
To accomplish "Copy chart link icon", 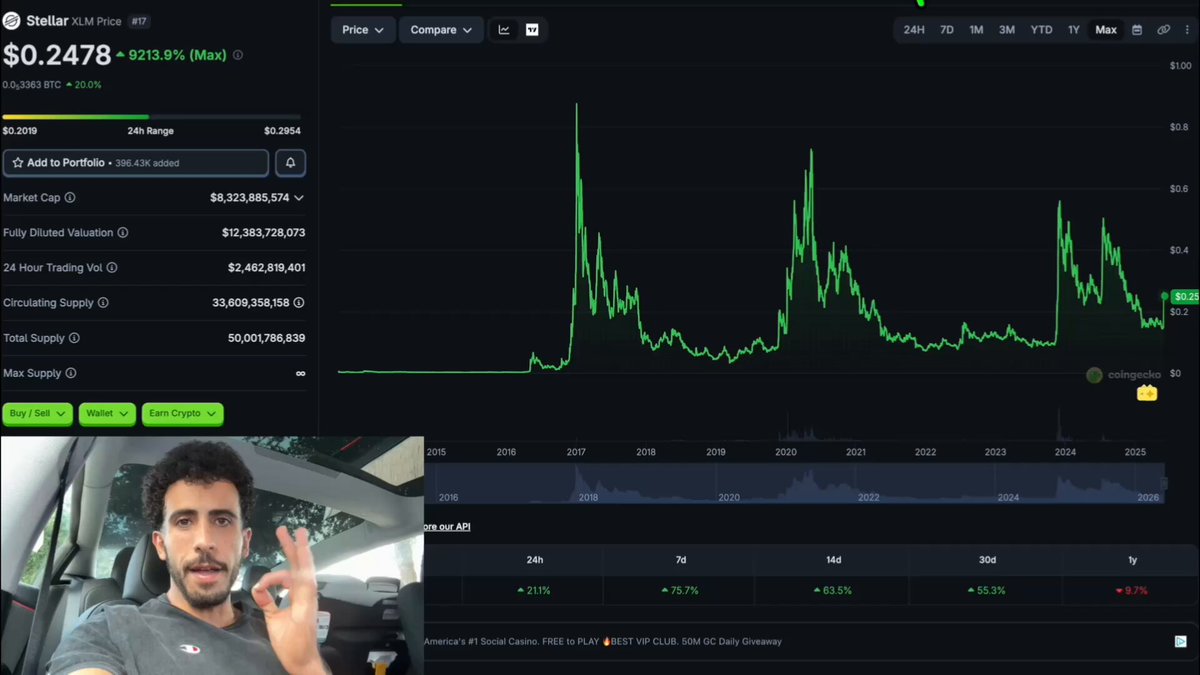I will click(1164, 30).
